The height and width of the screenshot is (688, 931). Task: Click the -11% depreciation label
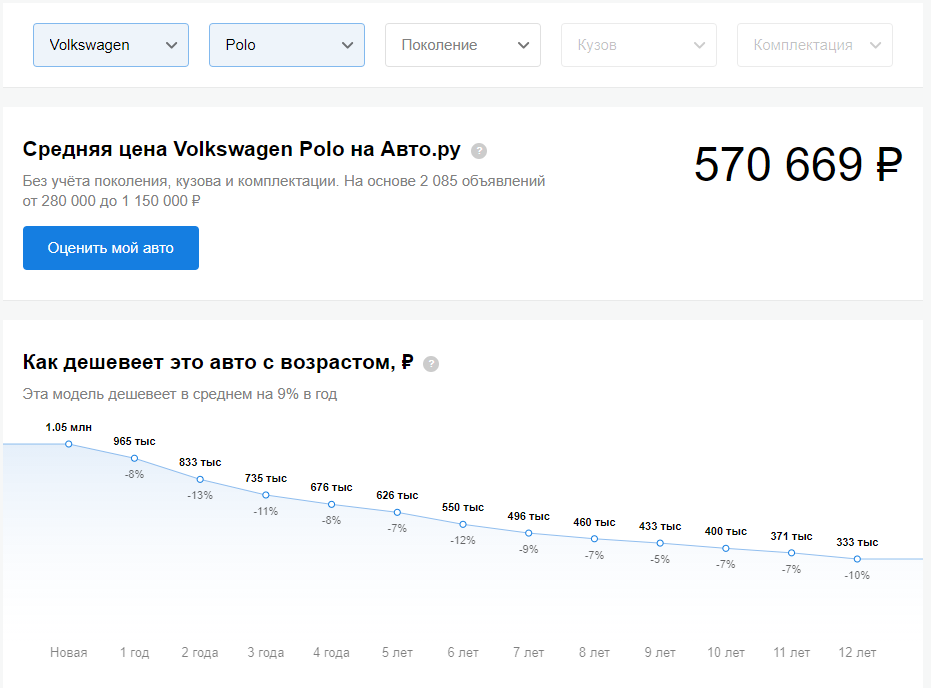[266, 512]
